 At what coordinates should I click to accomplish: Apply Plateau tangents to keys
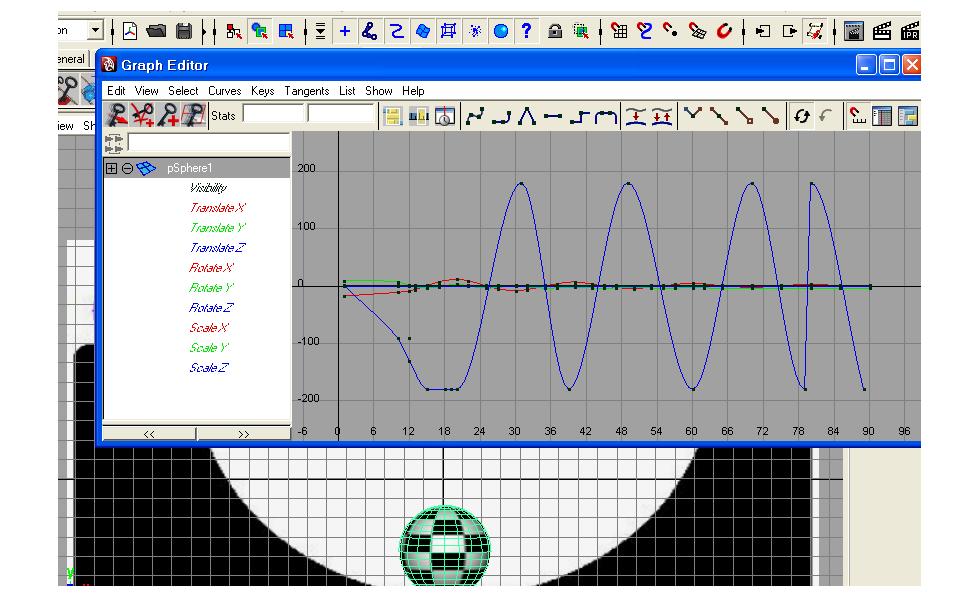point(605,116)
